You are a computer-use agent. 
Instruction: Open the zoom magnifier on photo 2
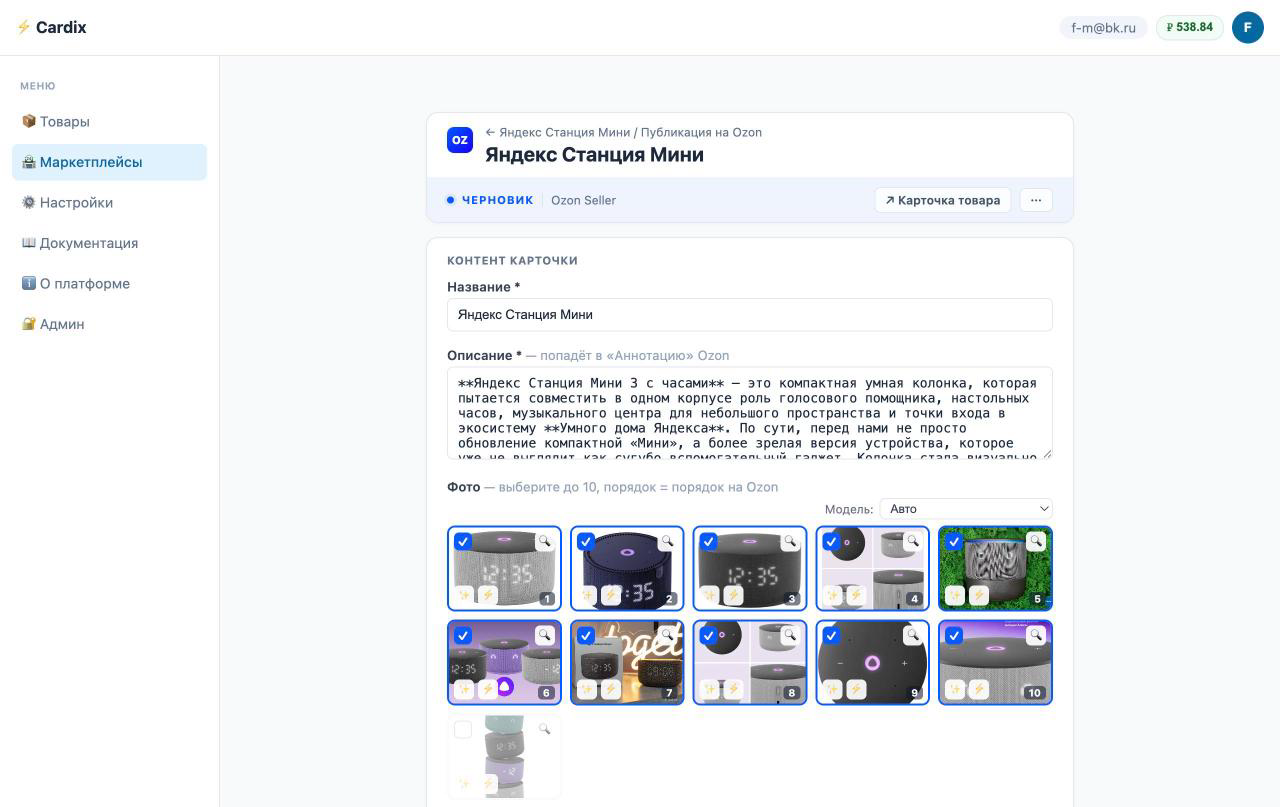667,541
